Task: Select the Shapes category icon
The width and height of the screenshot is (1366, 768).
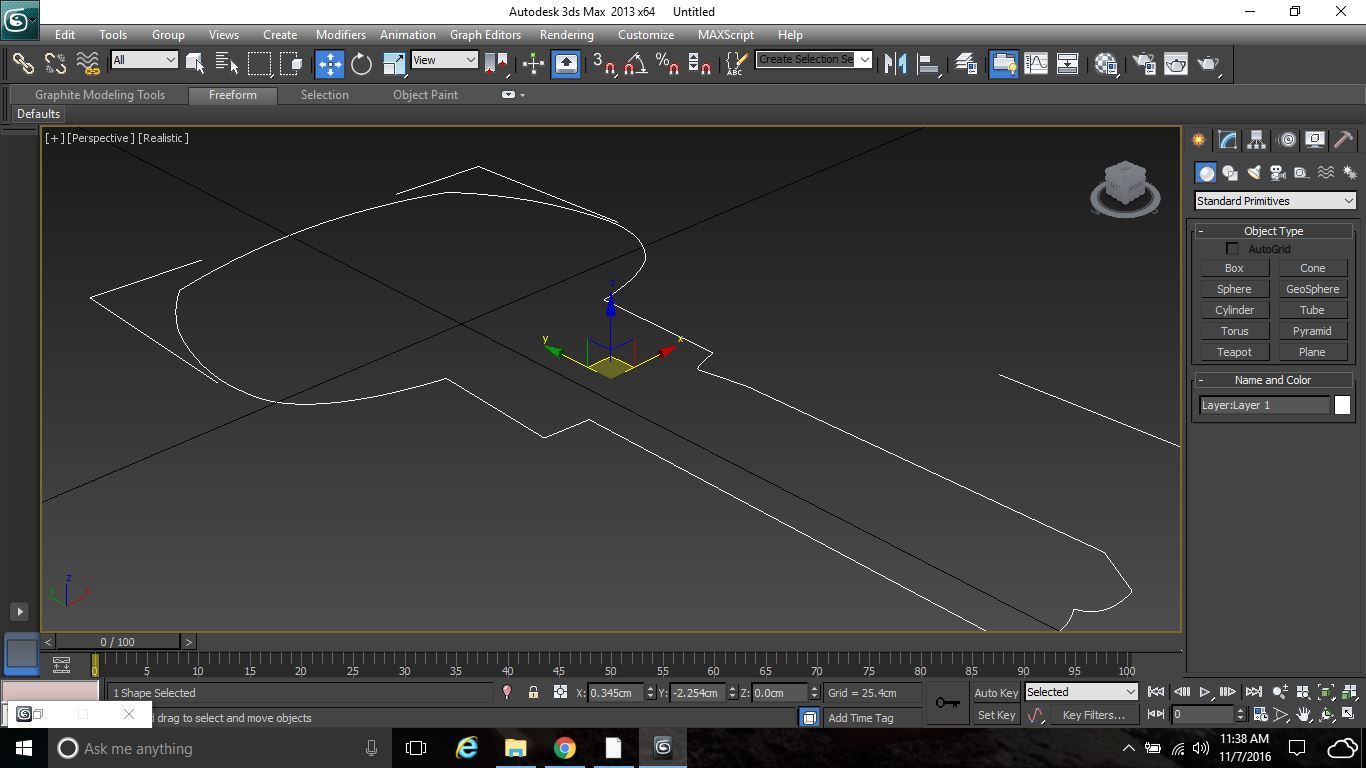Action: [x=1230, y=173]
